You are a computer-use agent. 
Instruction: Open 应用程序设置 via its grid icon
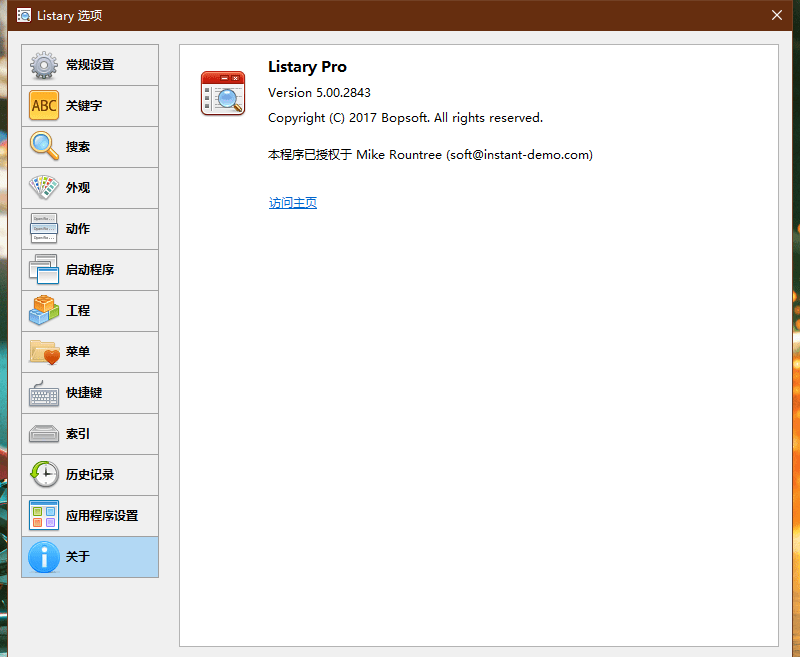coord(44,516)
